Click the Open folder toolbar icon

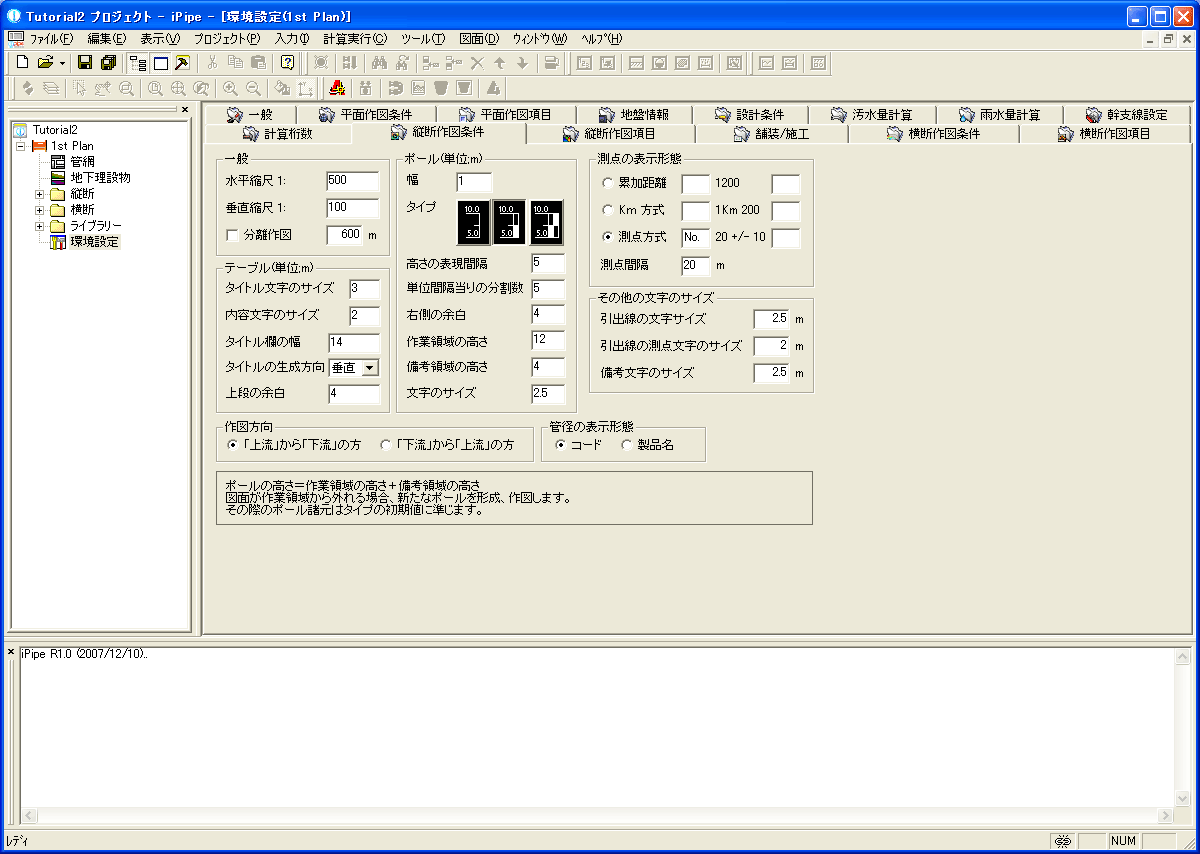[44, 62]
